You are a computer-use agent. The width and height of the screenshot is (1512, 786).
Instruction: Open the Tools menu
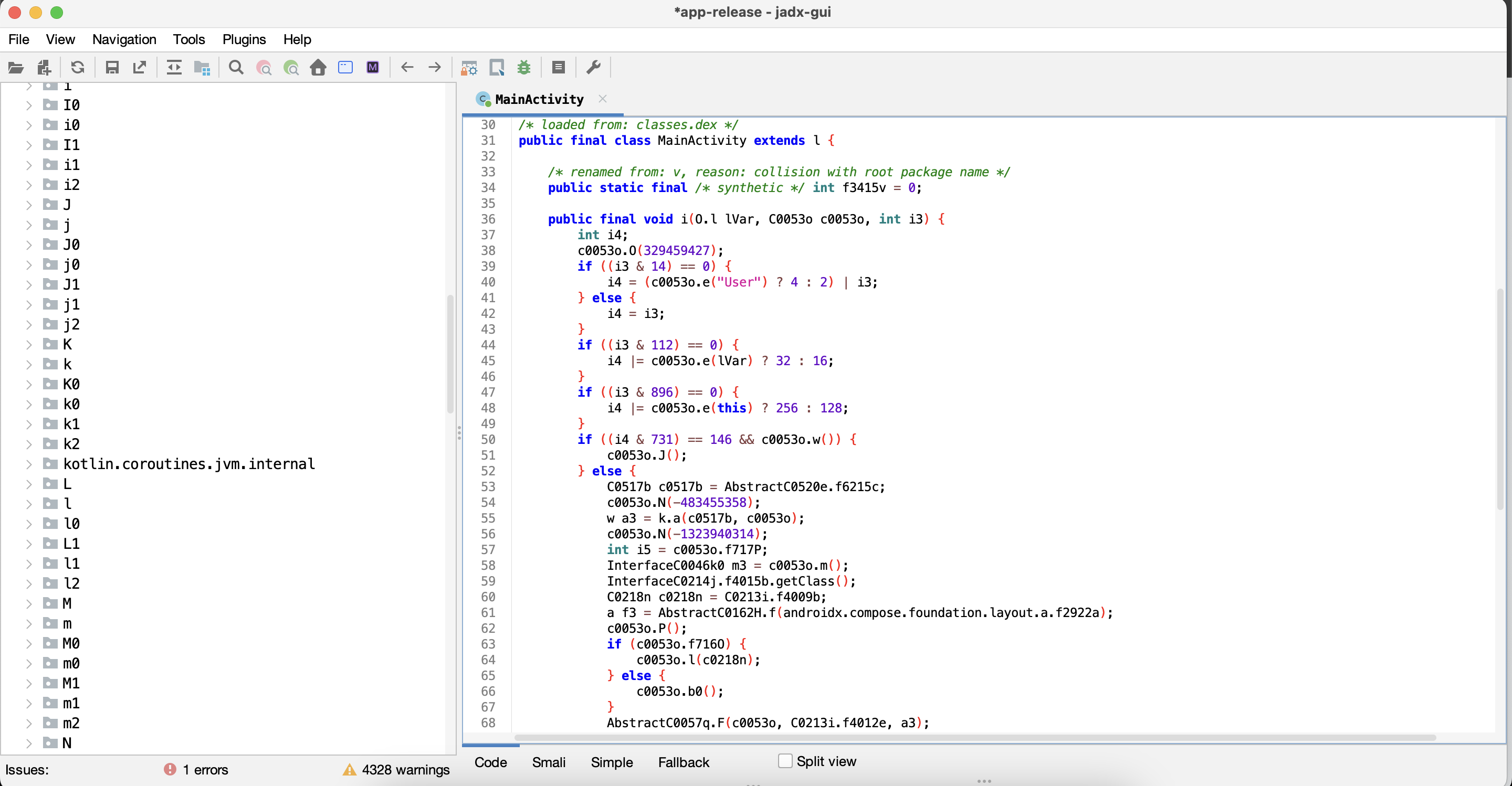[188, 39]
